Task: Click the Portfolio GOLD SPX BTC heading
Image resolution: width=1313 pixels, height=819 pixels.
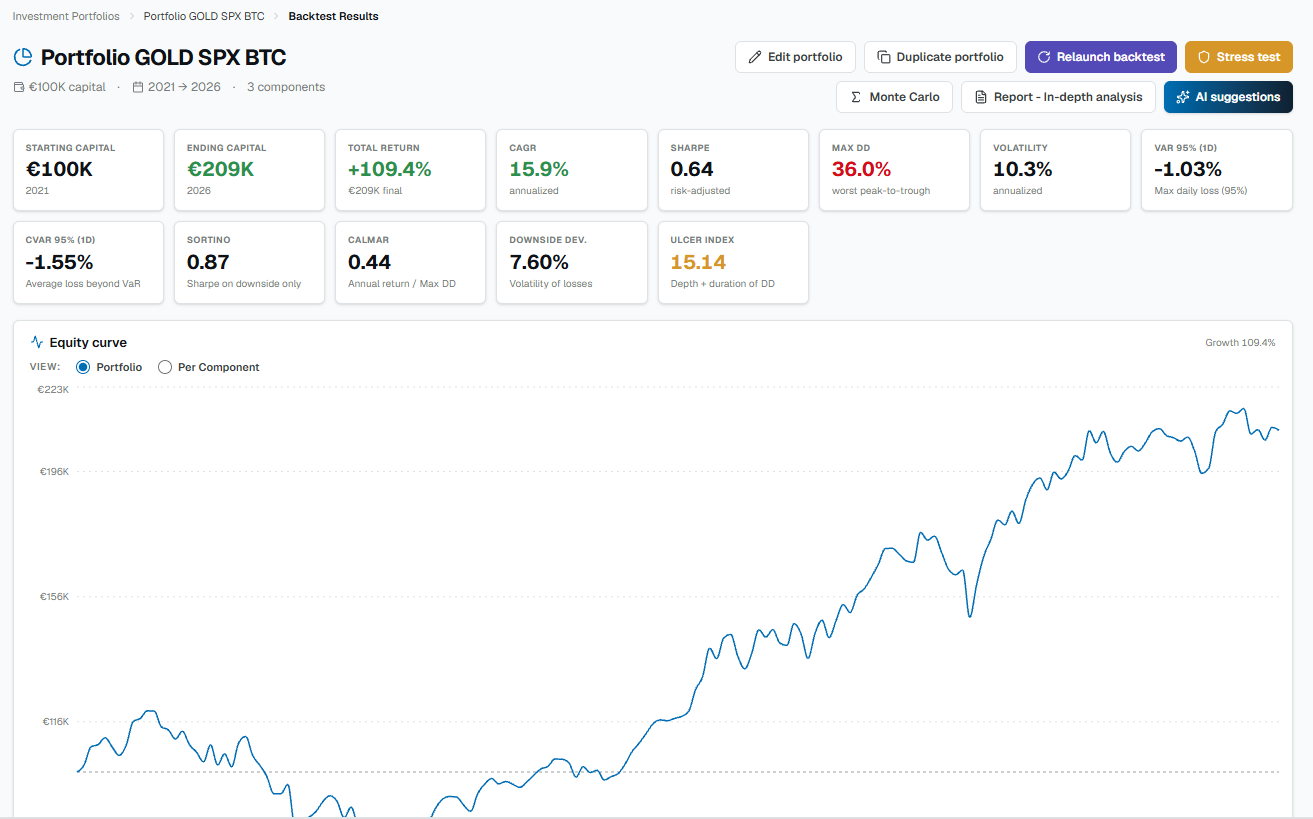Action: (163, 57)
